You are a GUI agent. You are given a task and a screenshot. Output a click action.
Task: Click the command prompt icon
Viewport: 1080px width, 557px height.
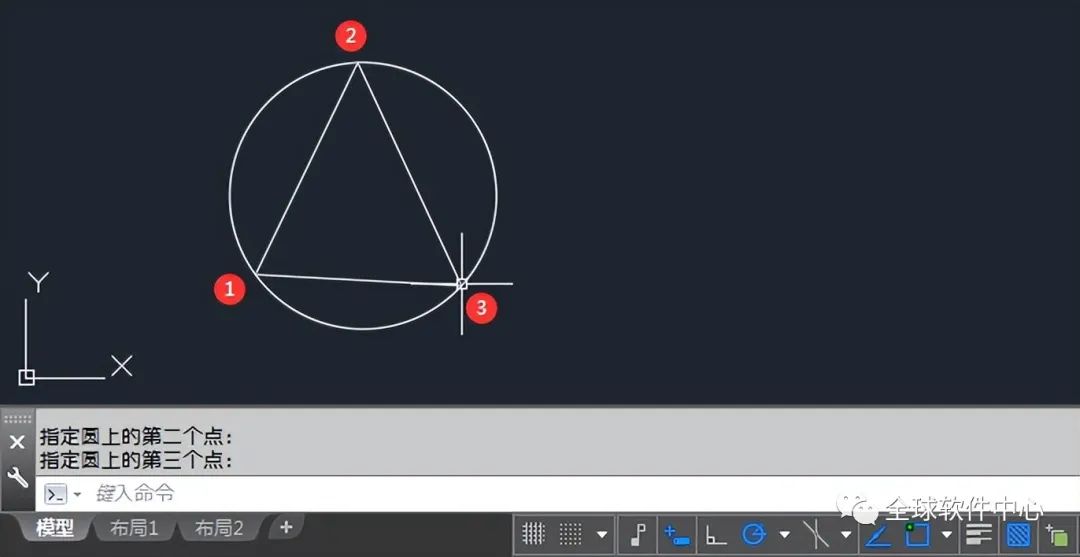(56, 494)
